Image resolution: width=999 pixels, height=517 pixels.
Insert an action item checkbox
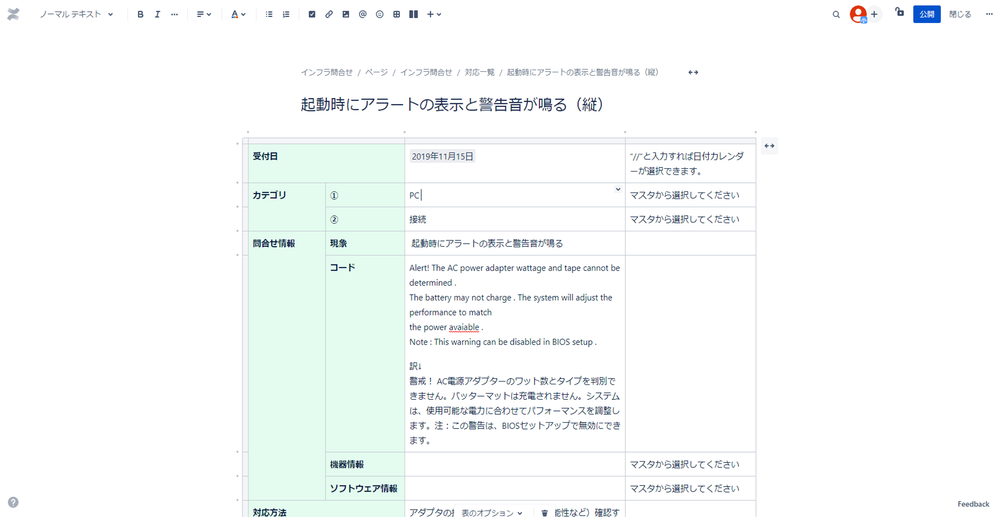tap(312, 14)
